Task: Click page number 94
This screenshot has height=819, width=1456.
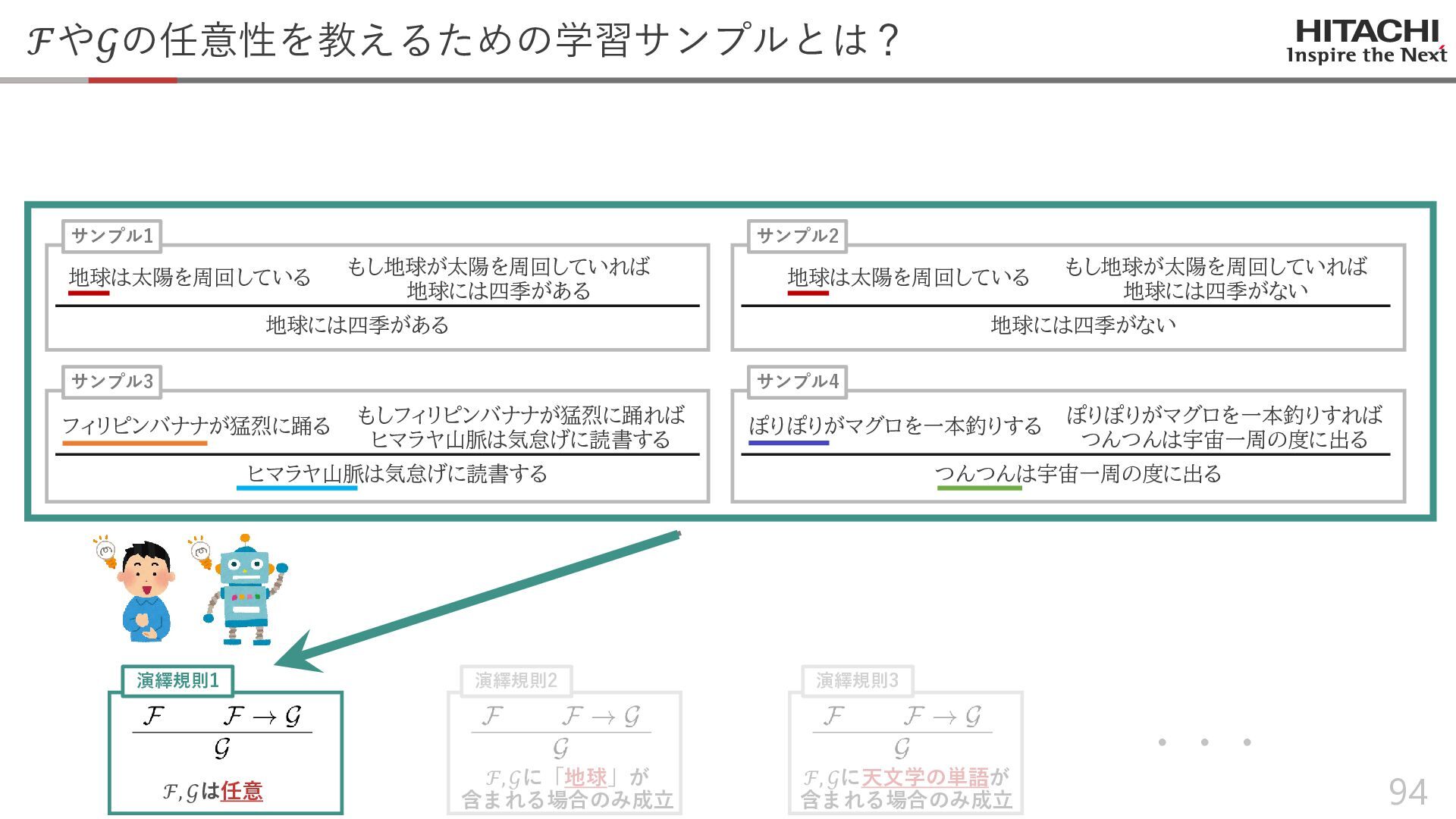Action: (1407, 792)
